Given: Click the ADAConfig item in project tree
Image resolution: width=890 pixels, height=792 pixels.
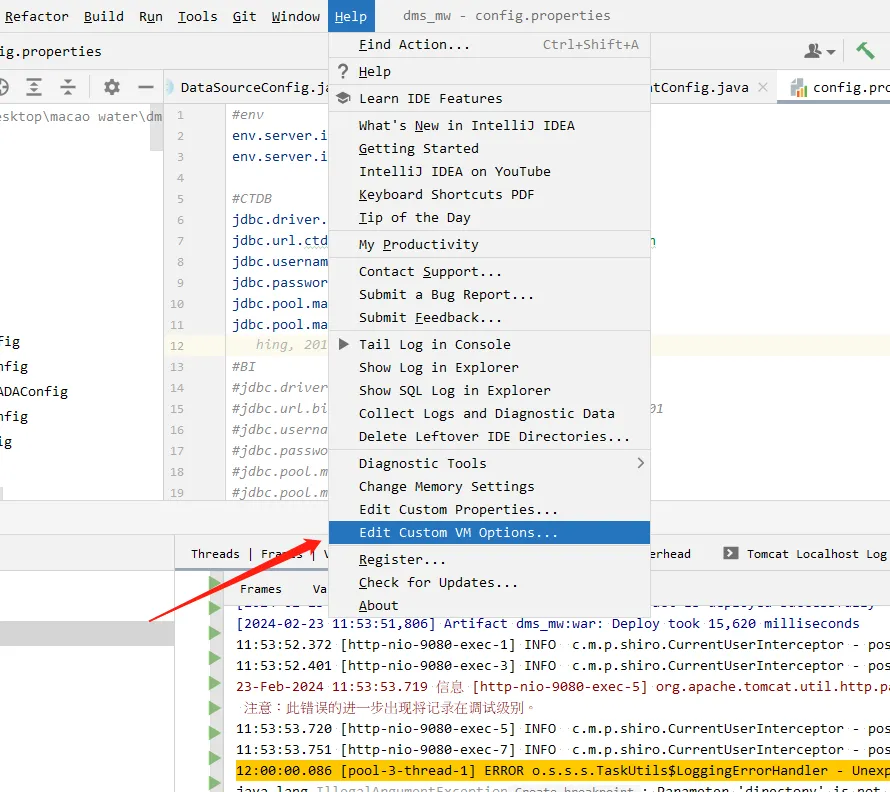Looking at the screenshot, I should (33, 391).
